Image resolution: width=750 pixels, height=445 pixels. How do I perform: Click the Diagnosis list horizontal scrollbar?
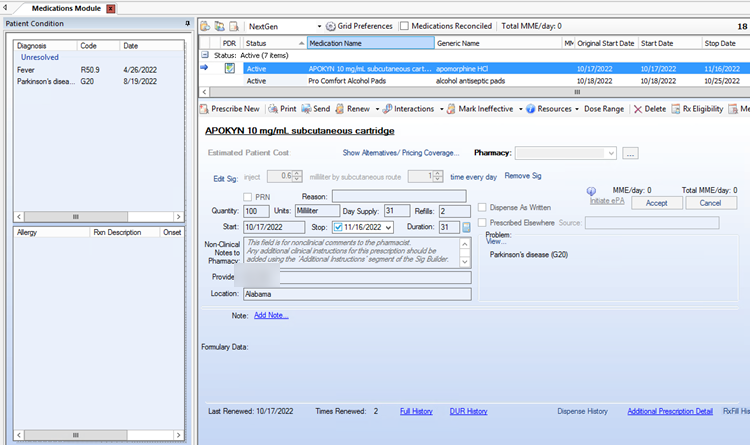(99, 217)
